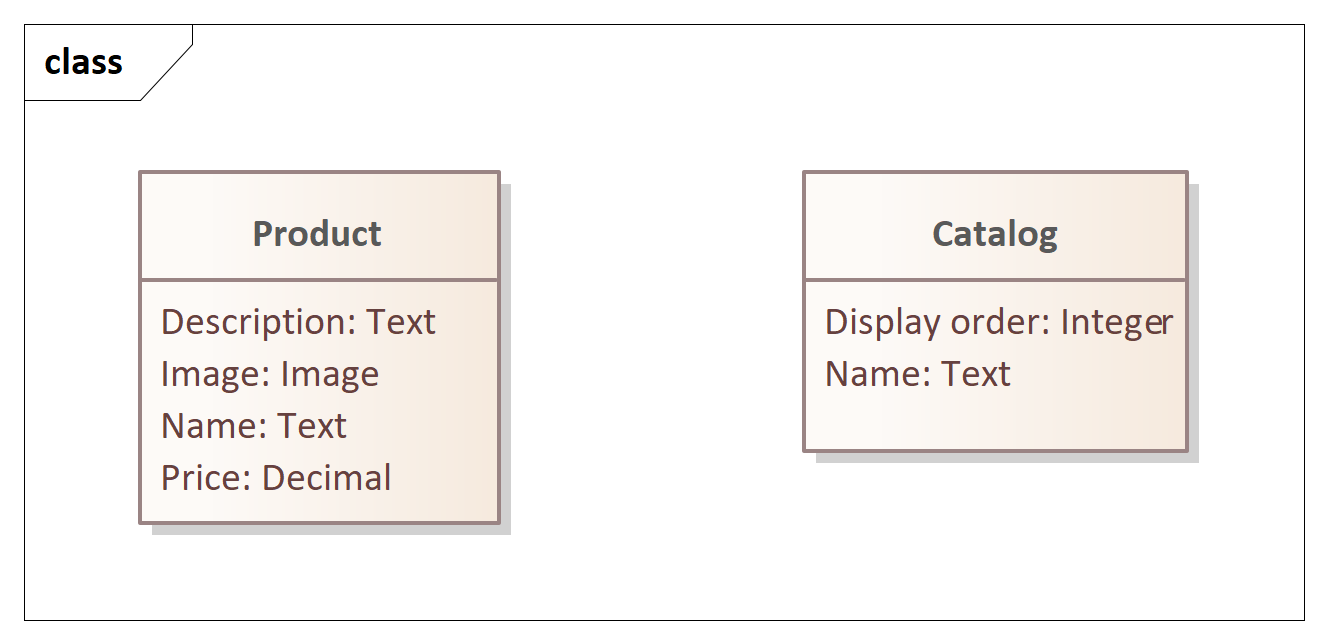Click the 'Integer' type of Display order
1328x644 pixels.
1116,322
